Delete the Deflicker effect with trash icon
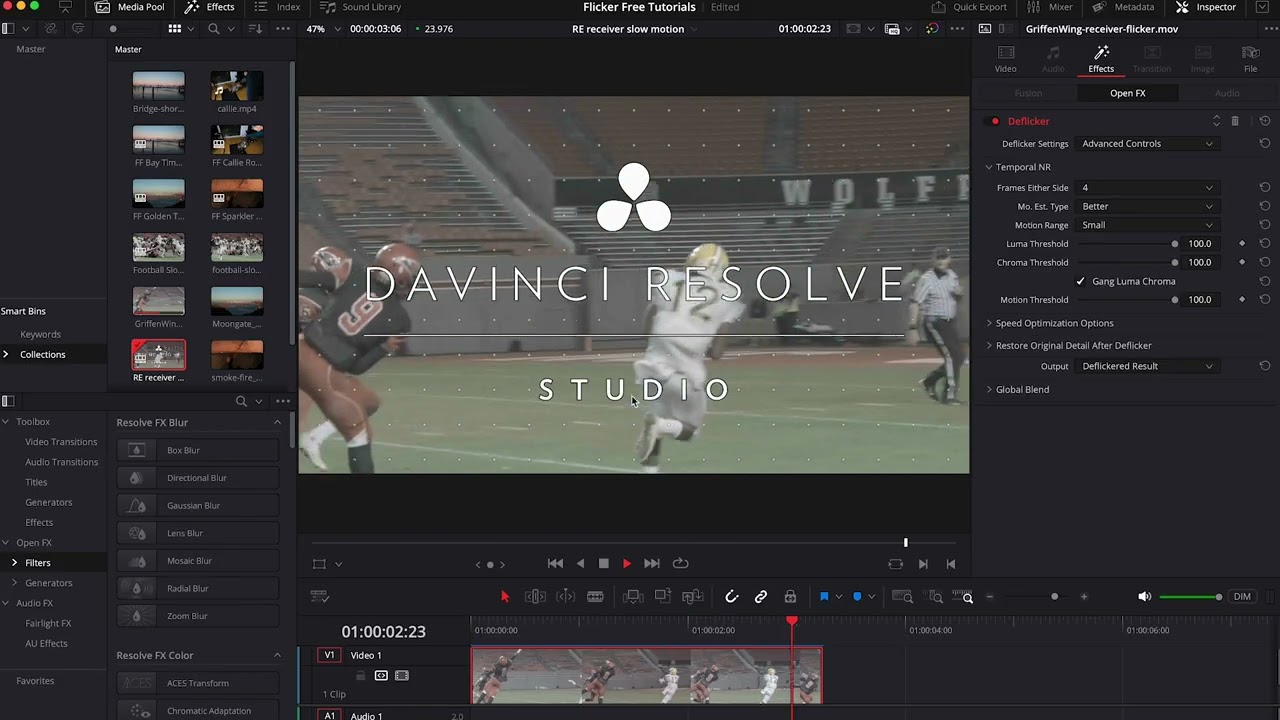 tap(1235, 121)
